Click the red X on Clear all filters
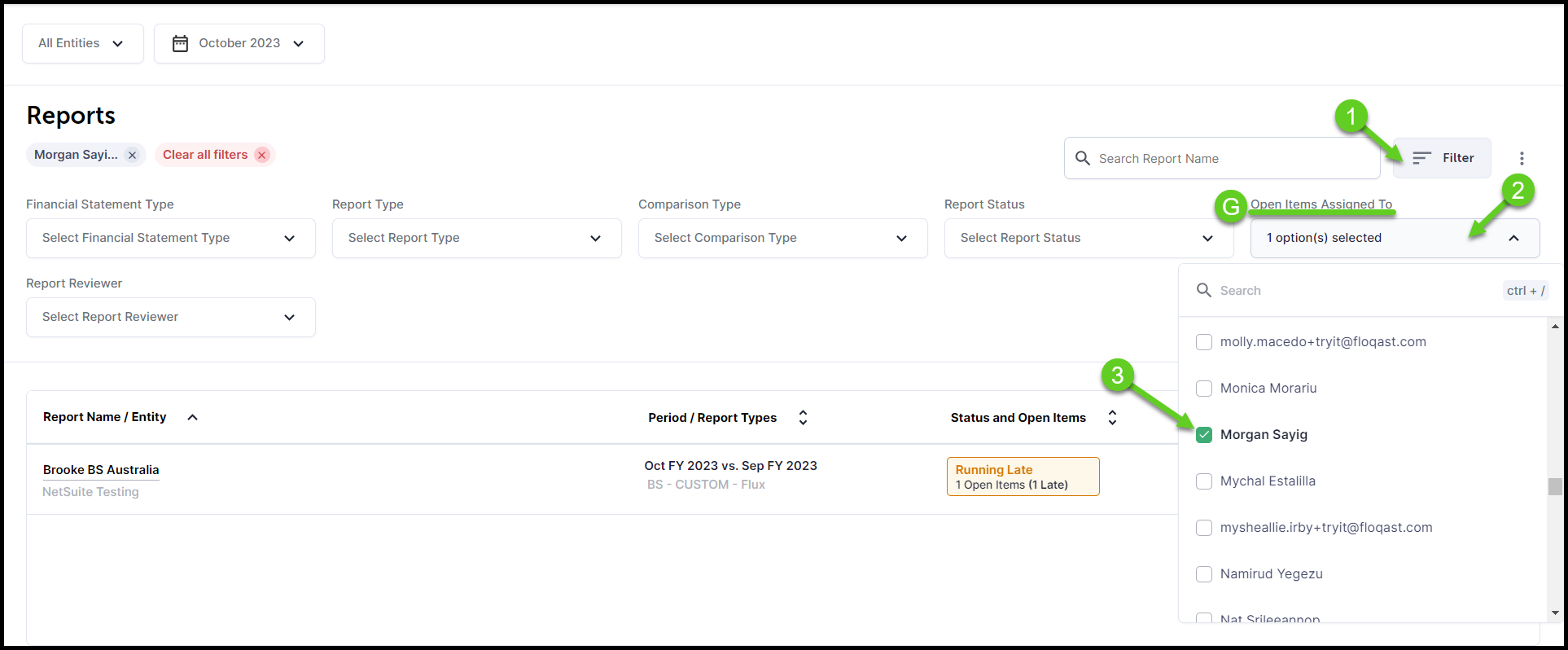1568x650 pixels. 261,155
